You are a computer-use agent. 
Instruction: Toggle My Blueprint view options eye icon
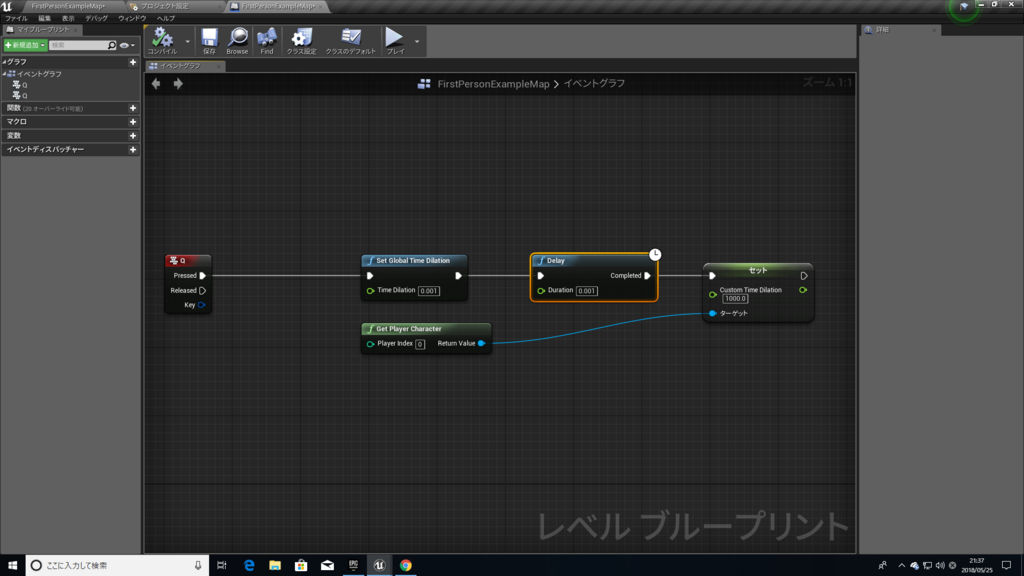(x=127, y=46)
